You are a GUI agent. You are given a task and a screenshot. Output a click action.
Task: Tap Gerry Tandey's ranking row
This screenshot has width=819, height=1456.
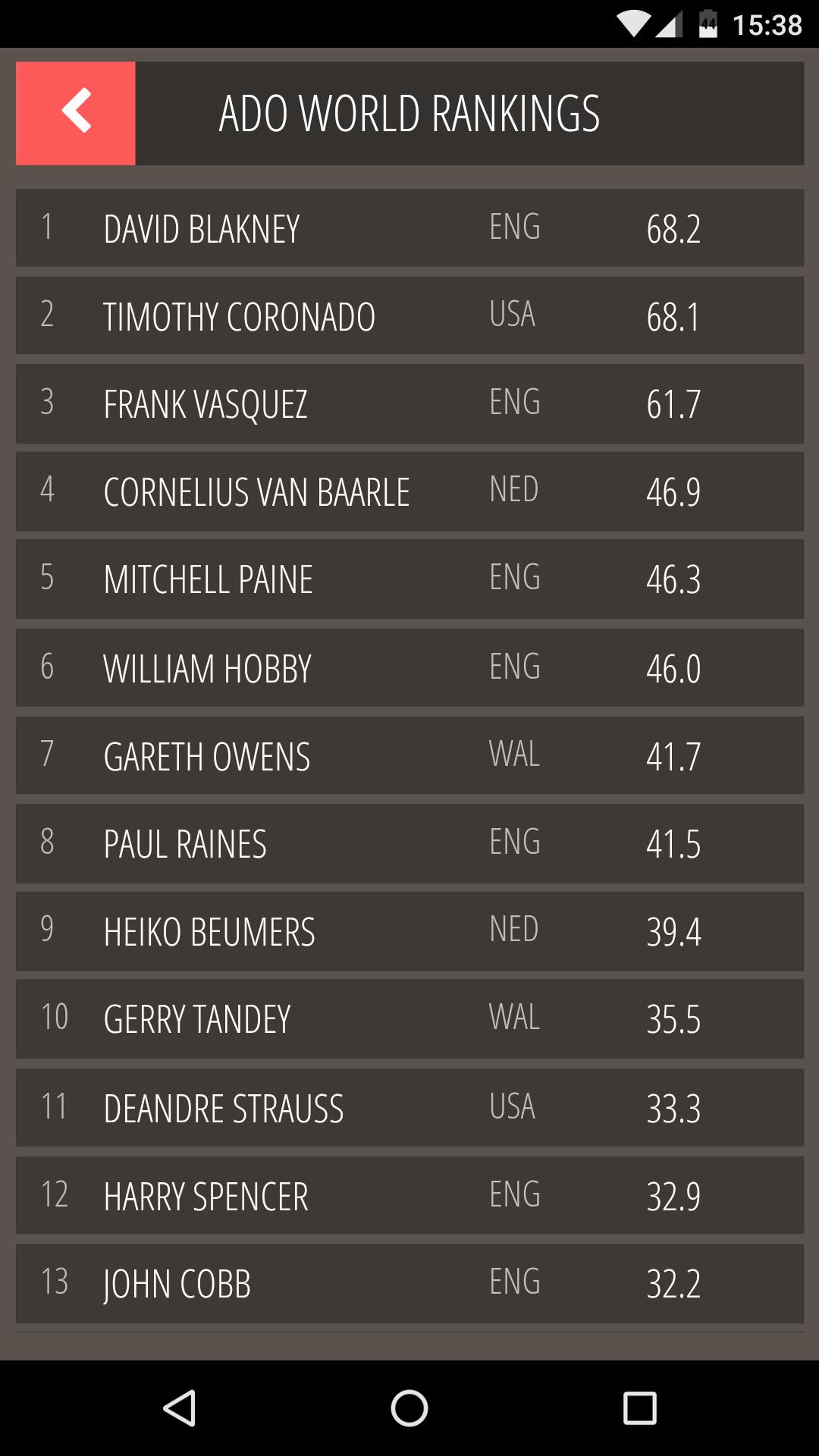(x=409, y=1019)
